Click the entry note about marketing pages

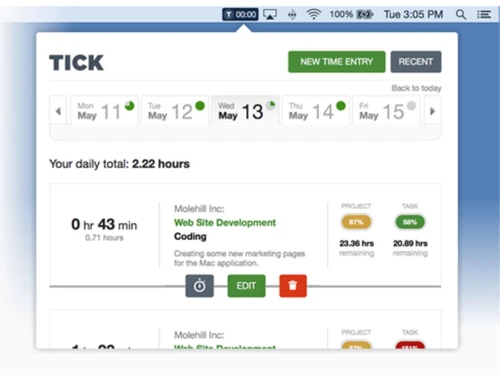[239, 258]
